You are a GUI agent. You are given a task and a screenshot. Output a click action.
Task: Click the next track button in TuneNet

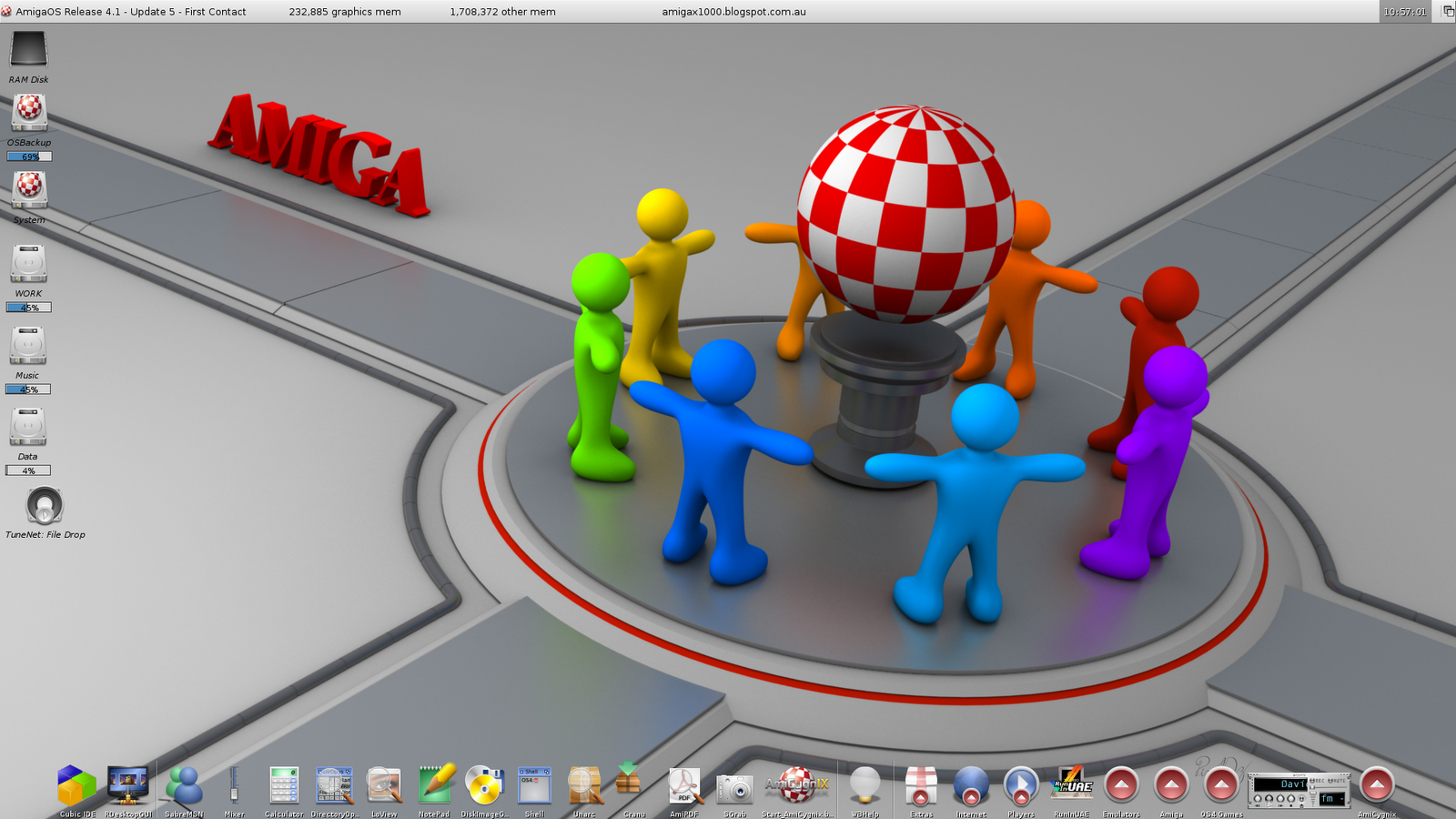(1280, 799)
